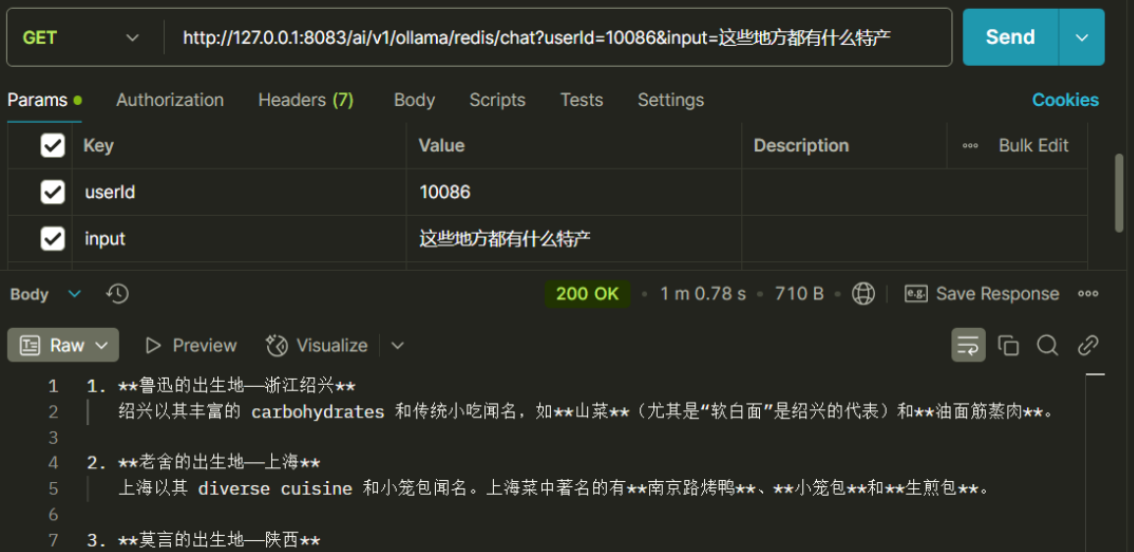This screenshot has width=1134, height=552.
Task: Click the params table vertical scrollbar
Action: click(1120, 192)
